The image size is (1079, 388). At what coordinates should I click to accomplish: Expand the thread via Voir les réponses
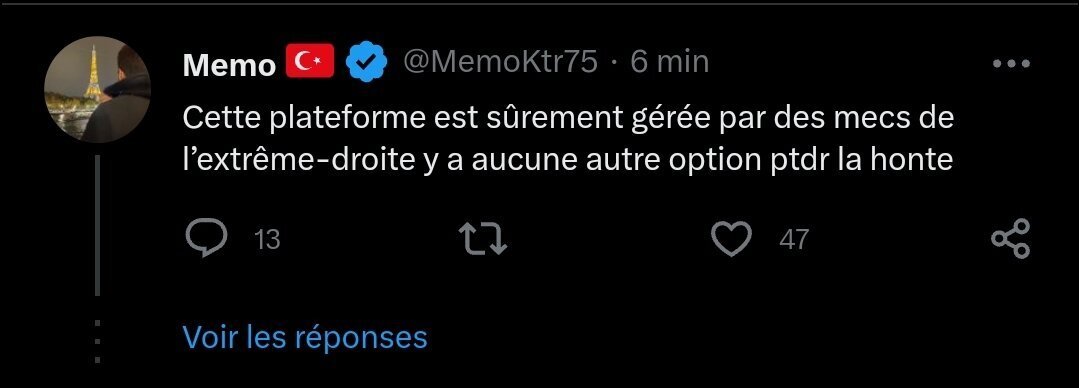[x=305, y=337]
